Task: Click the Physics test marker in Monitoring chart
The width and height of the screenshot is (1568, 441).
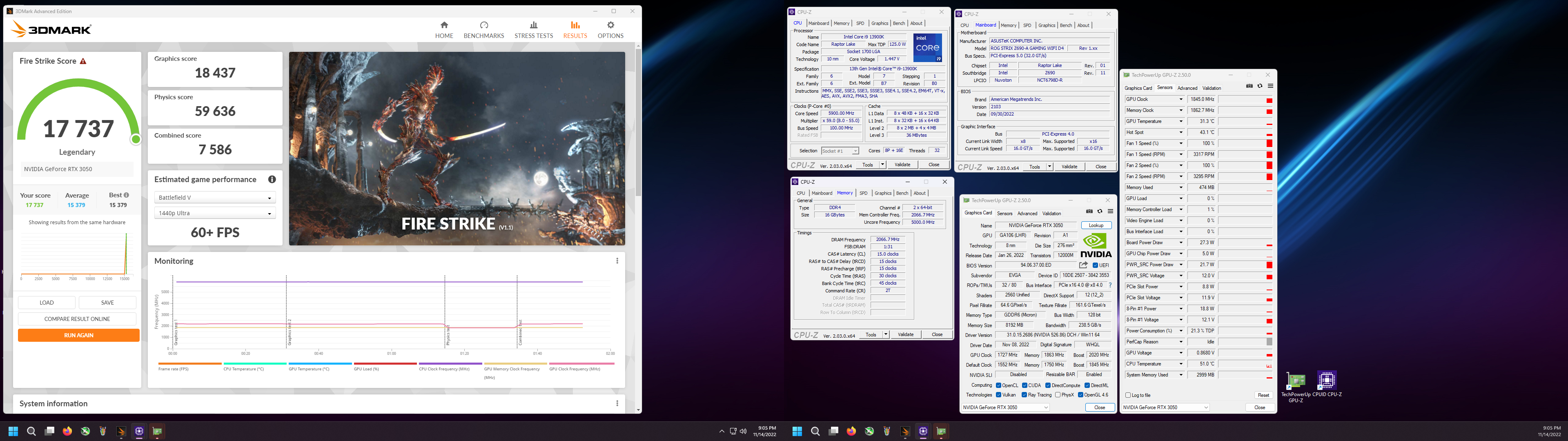Action: tap(445, 312)
